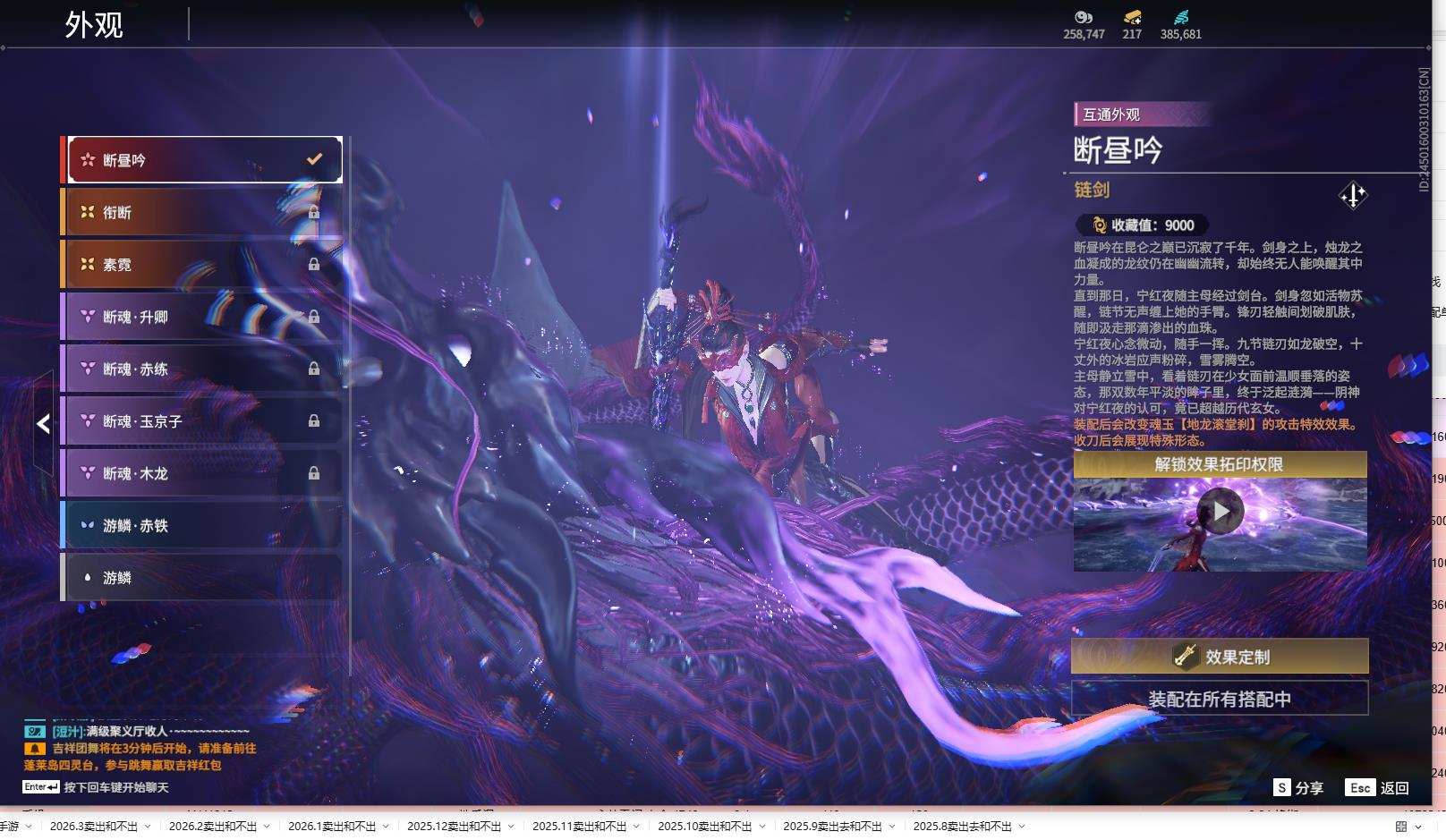
Task: Click the 断魂·木龙 rarity icon
Action: pos(88,473)
